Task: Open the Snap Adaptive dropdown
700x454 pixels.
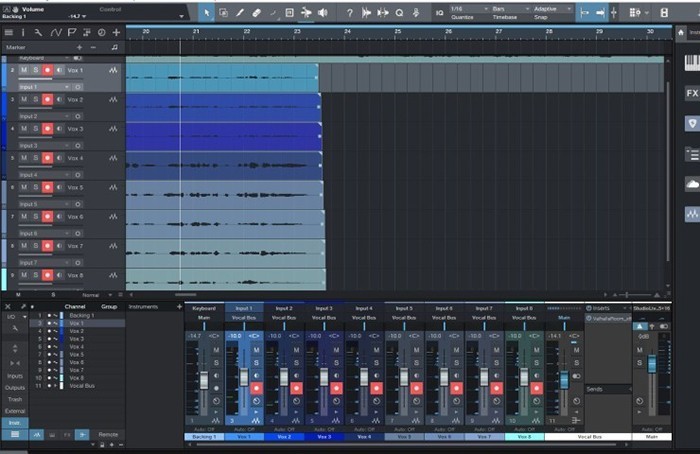Action: (x=552, y=9)
